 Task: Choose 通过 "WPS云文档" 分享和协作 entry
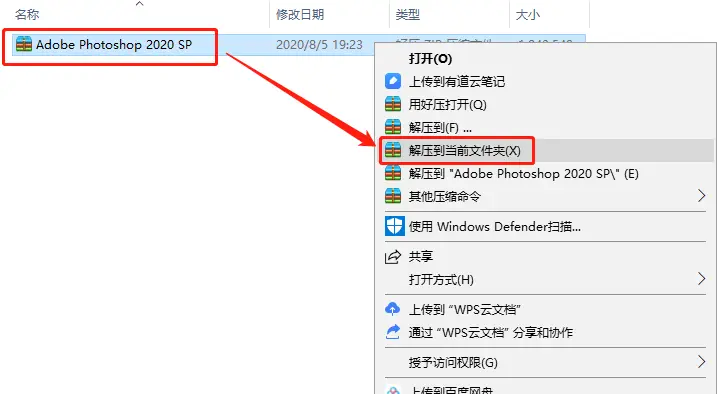point(491,332)
